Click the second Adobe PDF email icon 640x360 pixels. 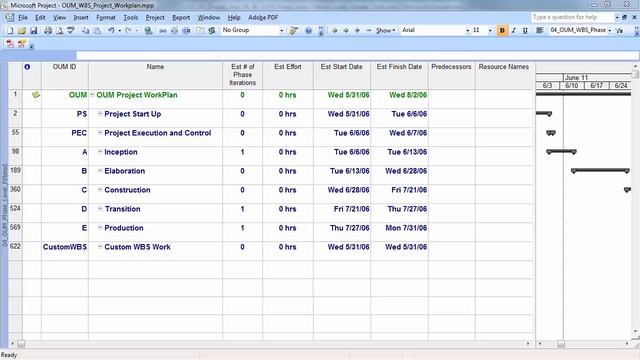pos(22,44)
